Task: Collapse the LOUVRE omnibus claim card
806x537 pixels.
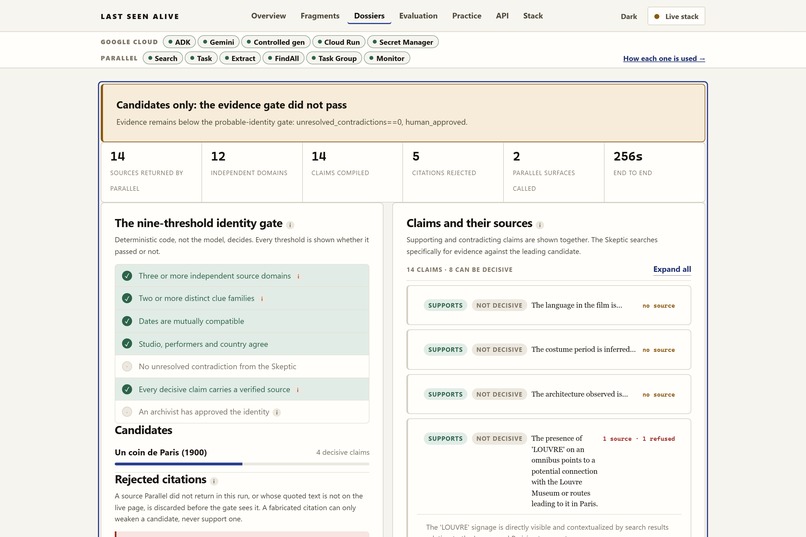Action: click(x=548, y=471)
